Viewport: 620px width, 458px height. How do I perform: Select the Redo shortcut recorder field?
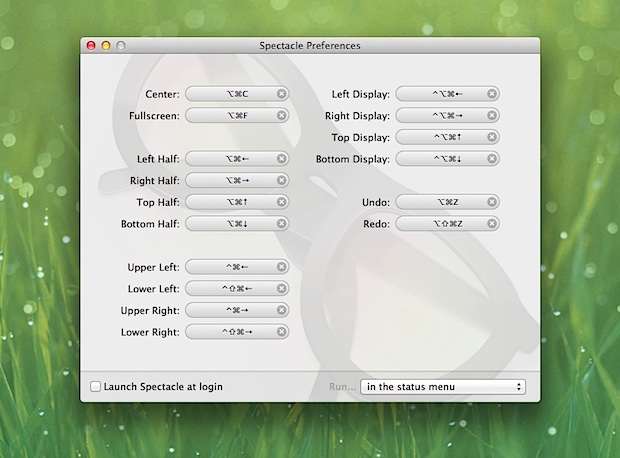coord(448,224)
